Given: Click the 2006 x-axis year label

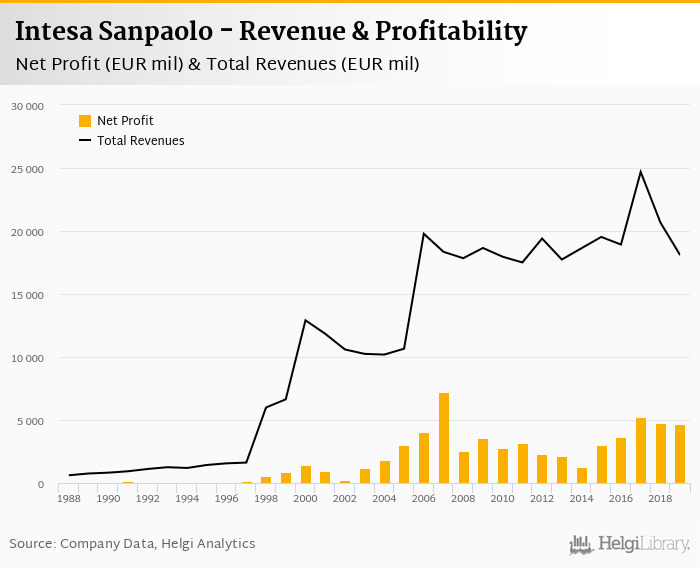Looking at the screenshot, I should (424, 498).
